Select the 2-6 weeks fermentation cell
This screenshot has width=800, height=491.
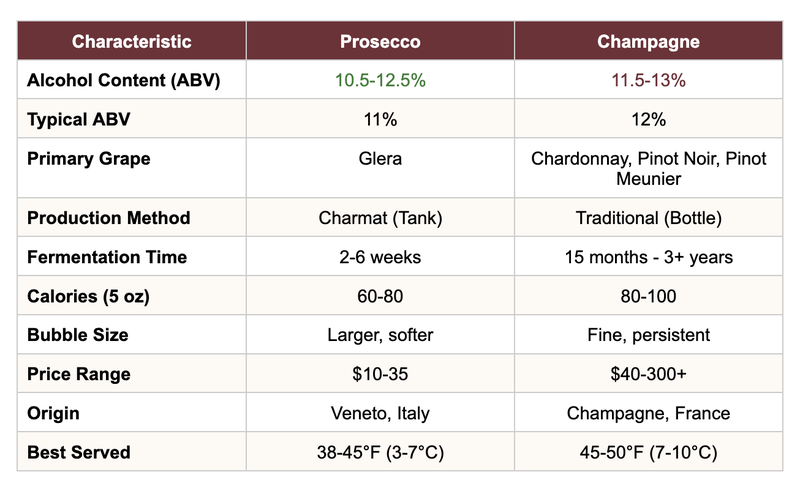(x=380, y=257)
